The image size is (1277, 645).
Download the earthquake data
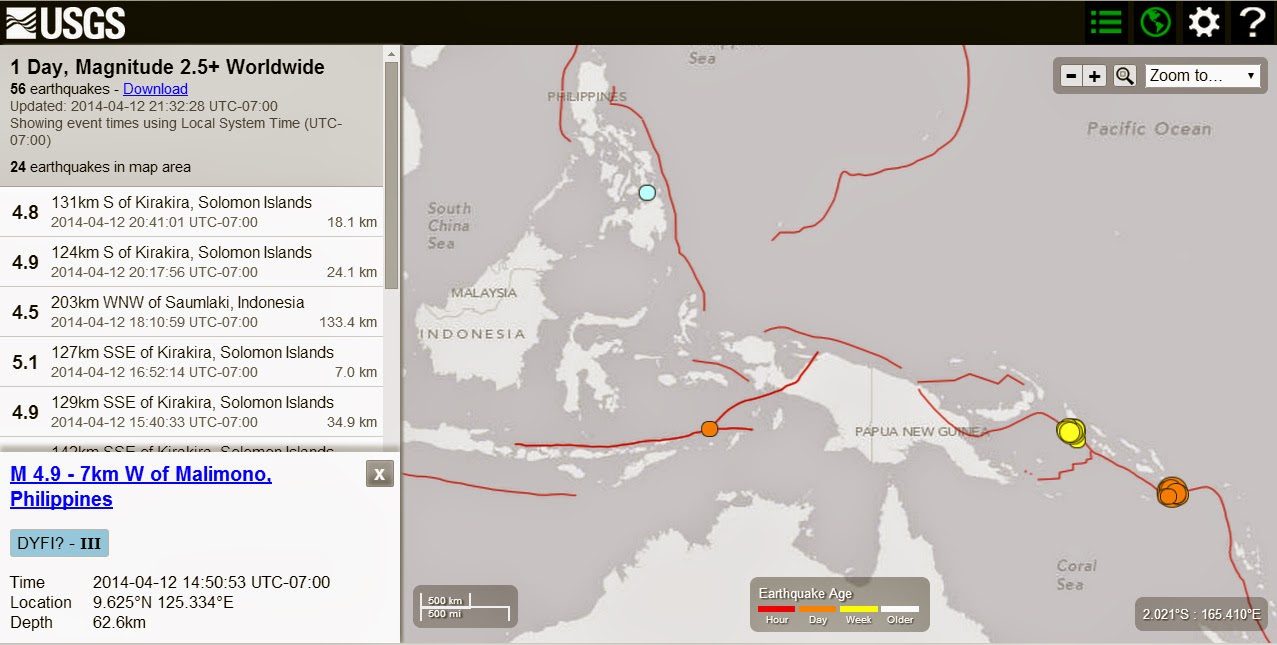155,88
